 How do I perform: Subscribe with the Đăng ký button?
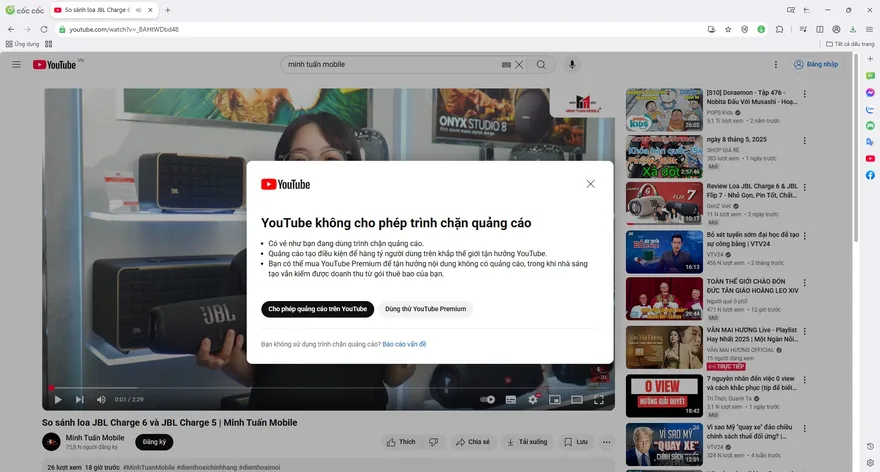click(154, 442)
